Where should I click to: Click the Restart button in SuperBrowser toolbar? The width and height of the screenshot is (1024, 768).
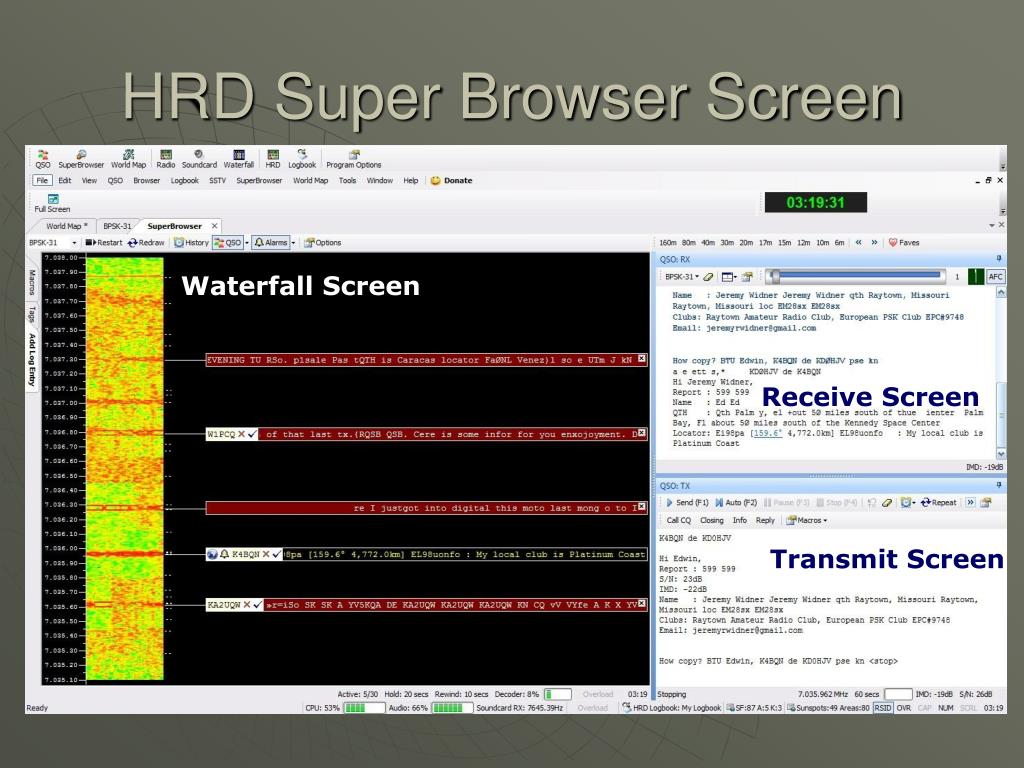(104, 242)
